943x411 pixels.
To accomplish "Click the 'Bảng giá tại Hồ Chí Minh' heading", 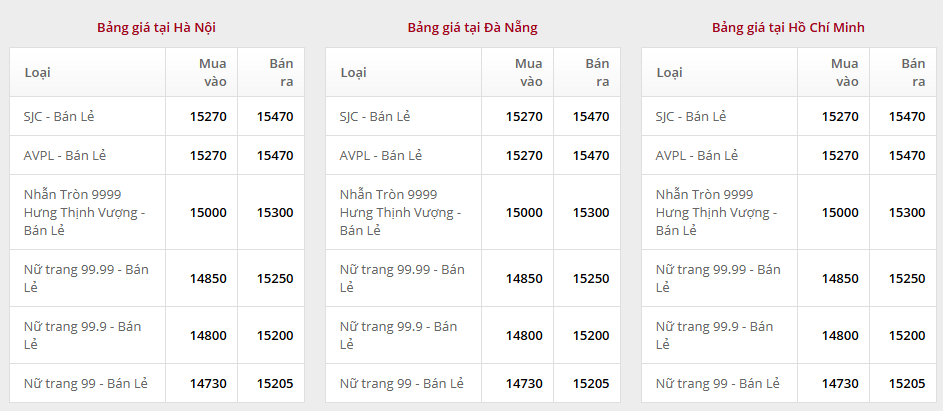I will [788, 27].
